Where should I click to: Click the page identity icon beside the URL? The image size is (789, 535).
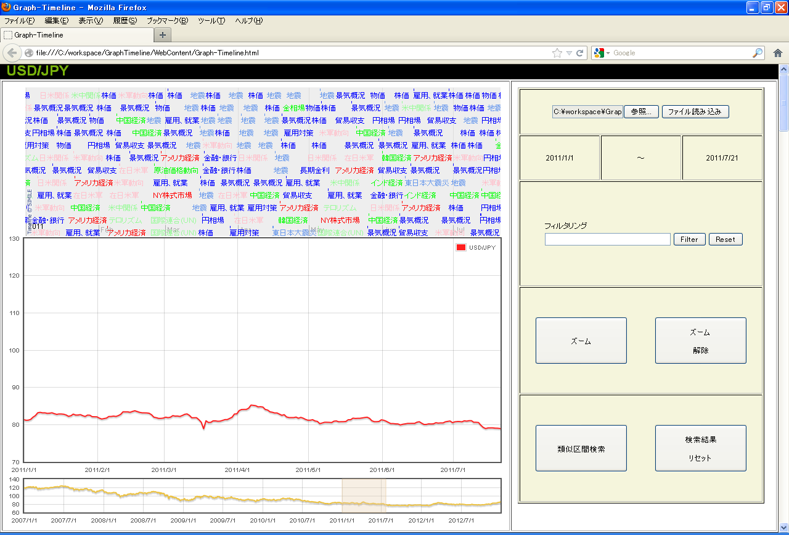click(29, 53)
